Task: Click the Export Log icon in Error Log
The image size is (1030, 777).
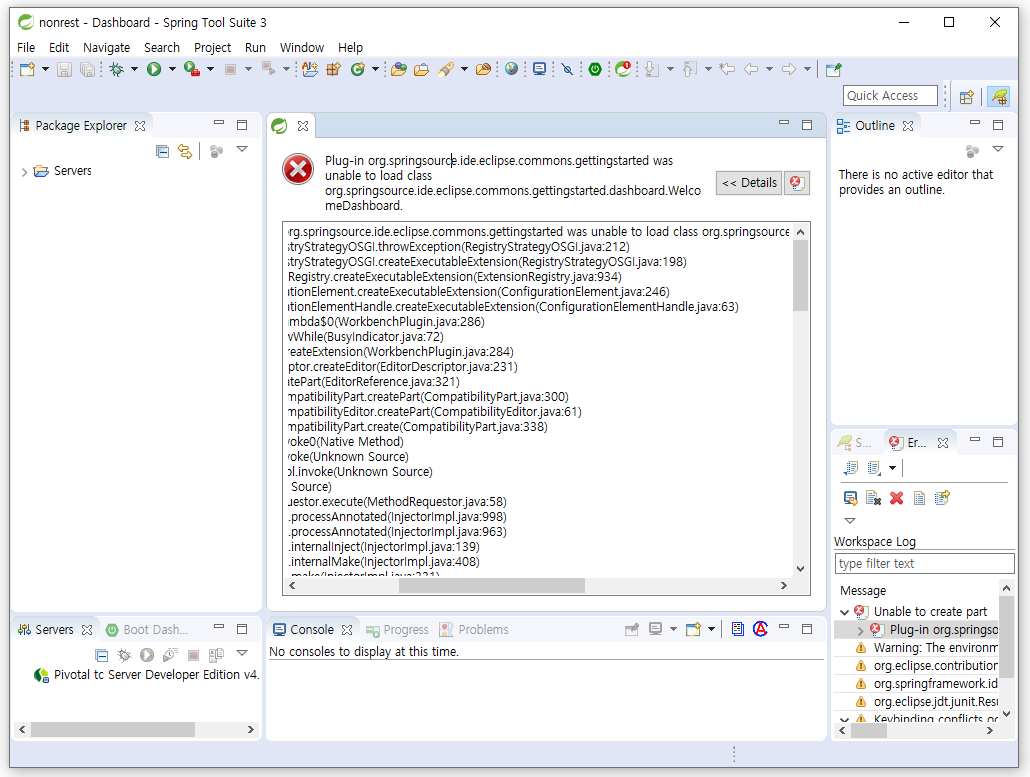Action: [851, 468]
